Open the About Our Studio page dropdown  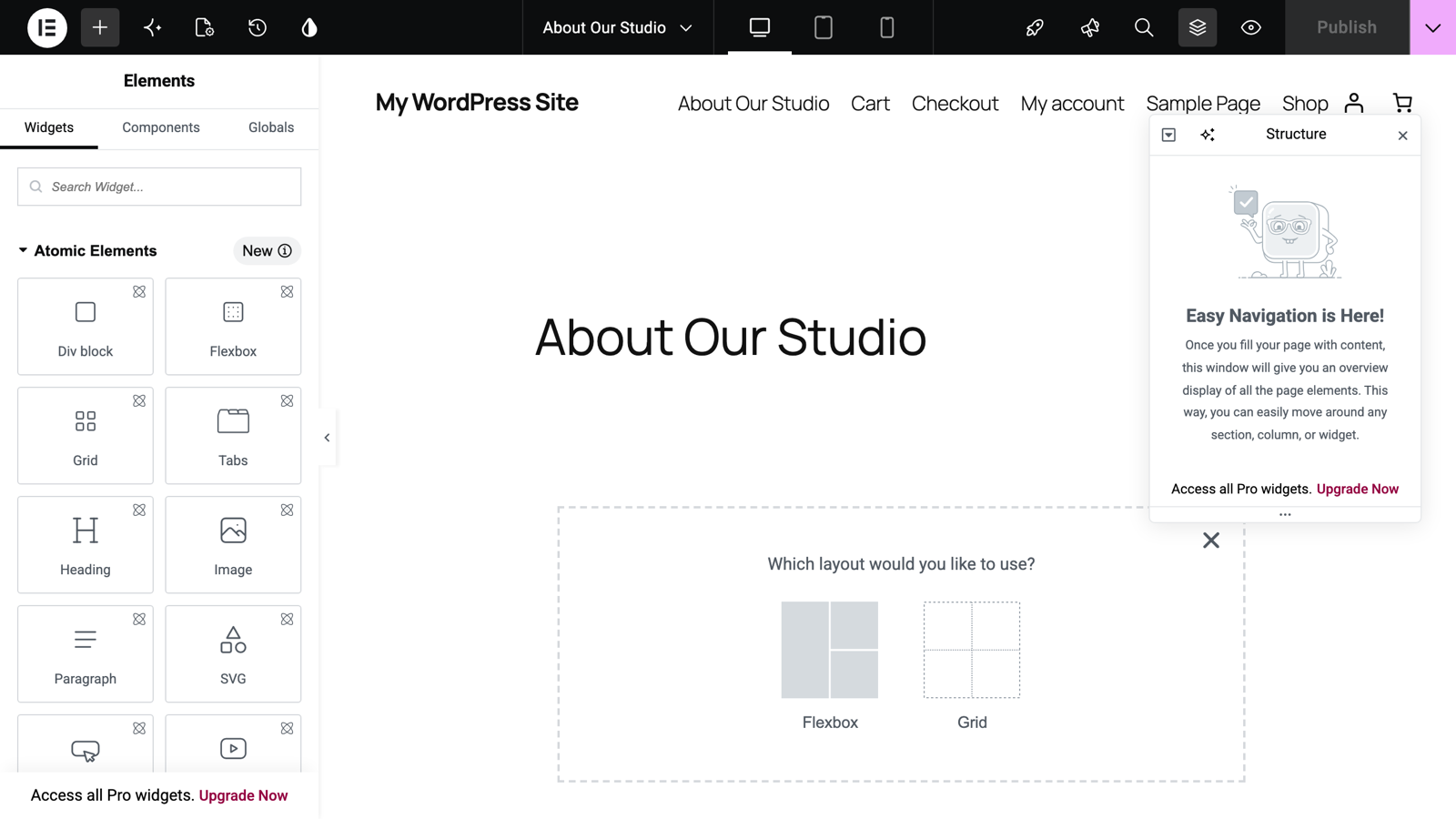click(617, 27)
